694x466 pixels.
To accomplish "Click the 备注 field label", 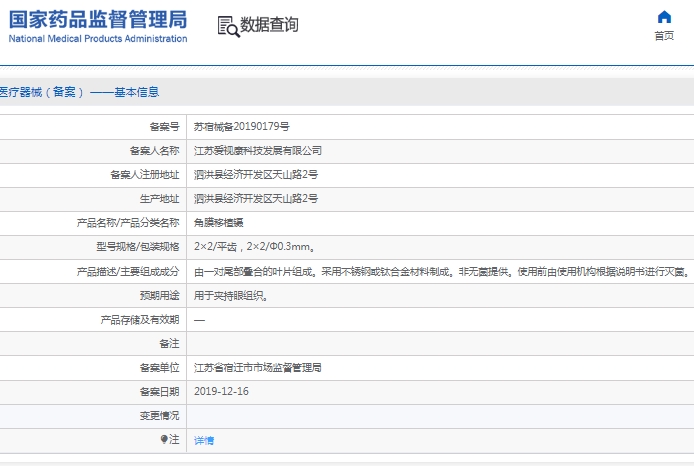I will pyautogui.click(x=170, y=344).
